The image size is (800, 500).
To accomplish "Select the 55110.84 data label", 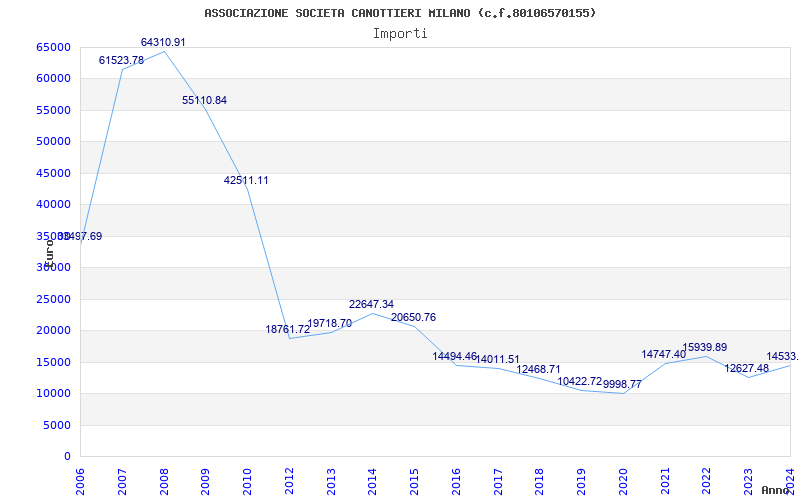I will pos(205,101).
